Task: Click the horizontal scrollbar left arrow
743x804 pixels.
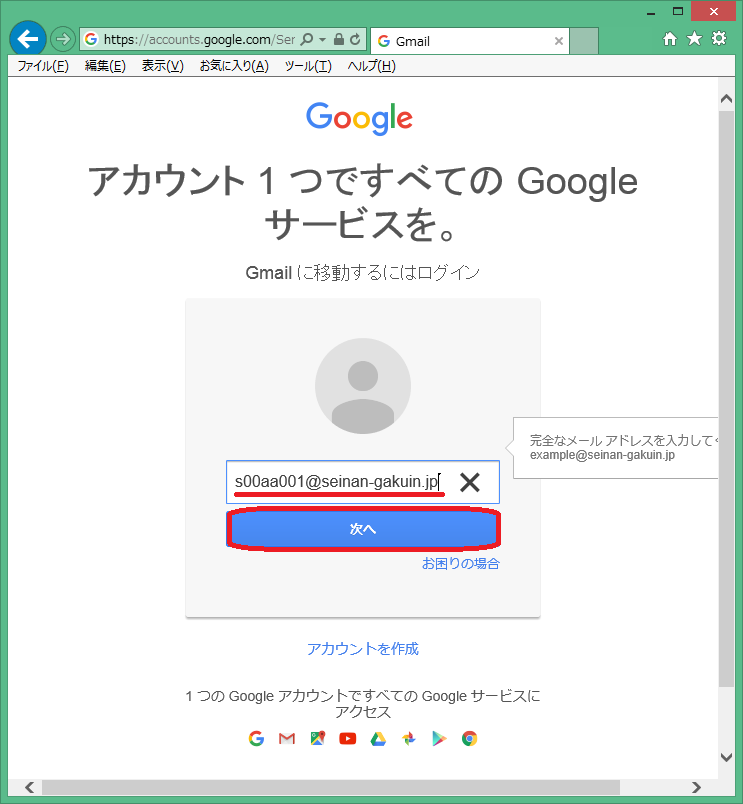Action: click(x=30, y=787)
